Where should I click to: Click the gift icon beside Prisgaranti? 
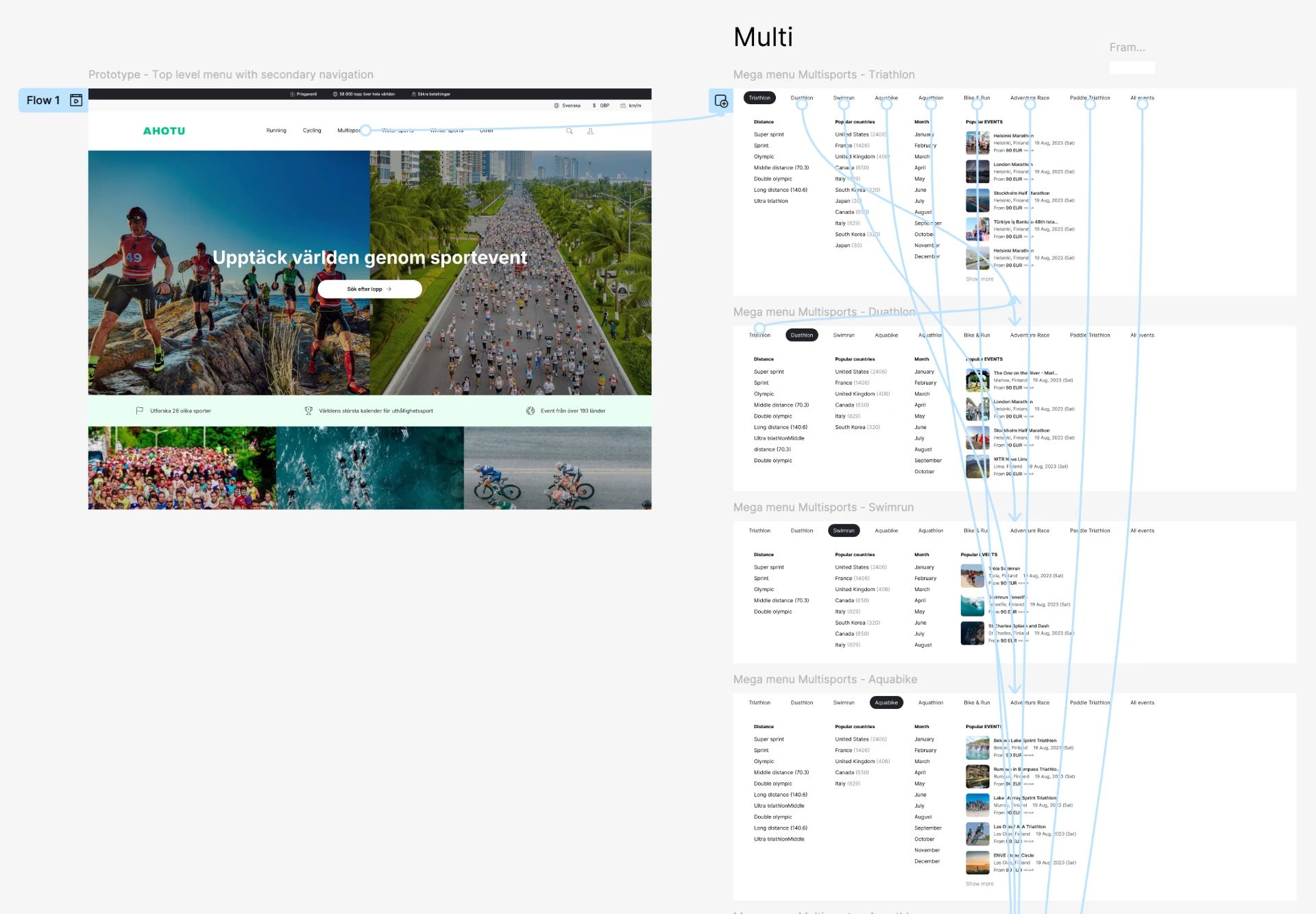293,94
